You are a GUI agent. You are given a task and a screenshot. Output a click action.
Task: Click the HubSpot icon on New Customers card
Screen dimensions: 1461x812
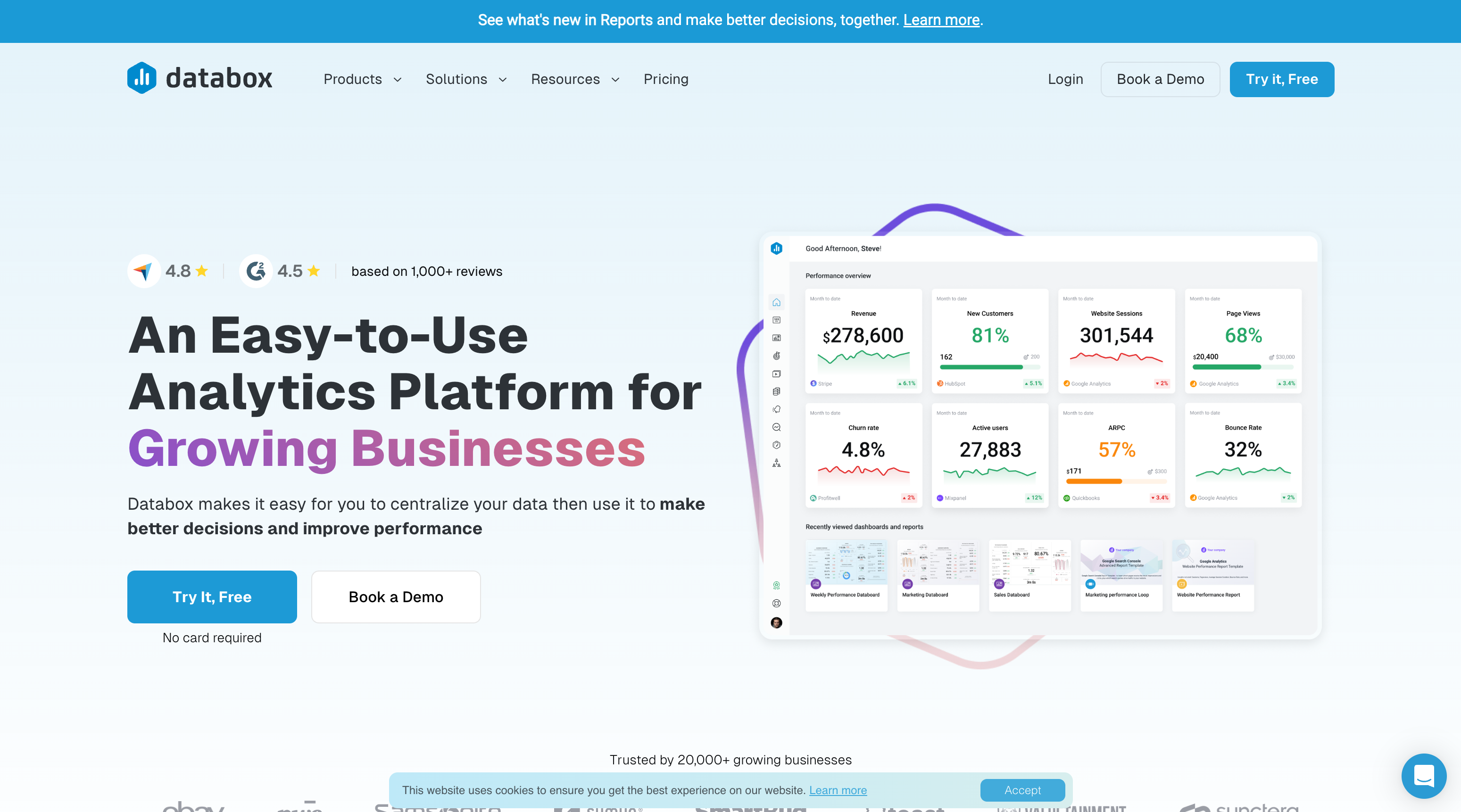coord(940,383)
